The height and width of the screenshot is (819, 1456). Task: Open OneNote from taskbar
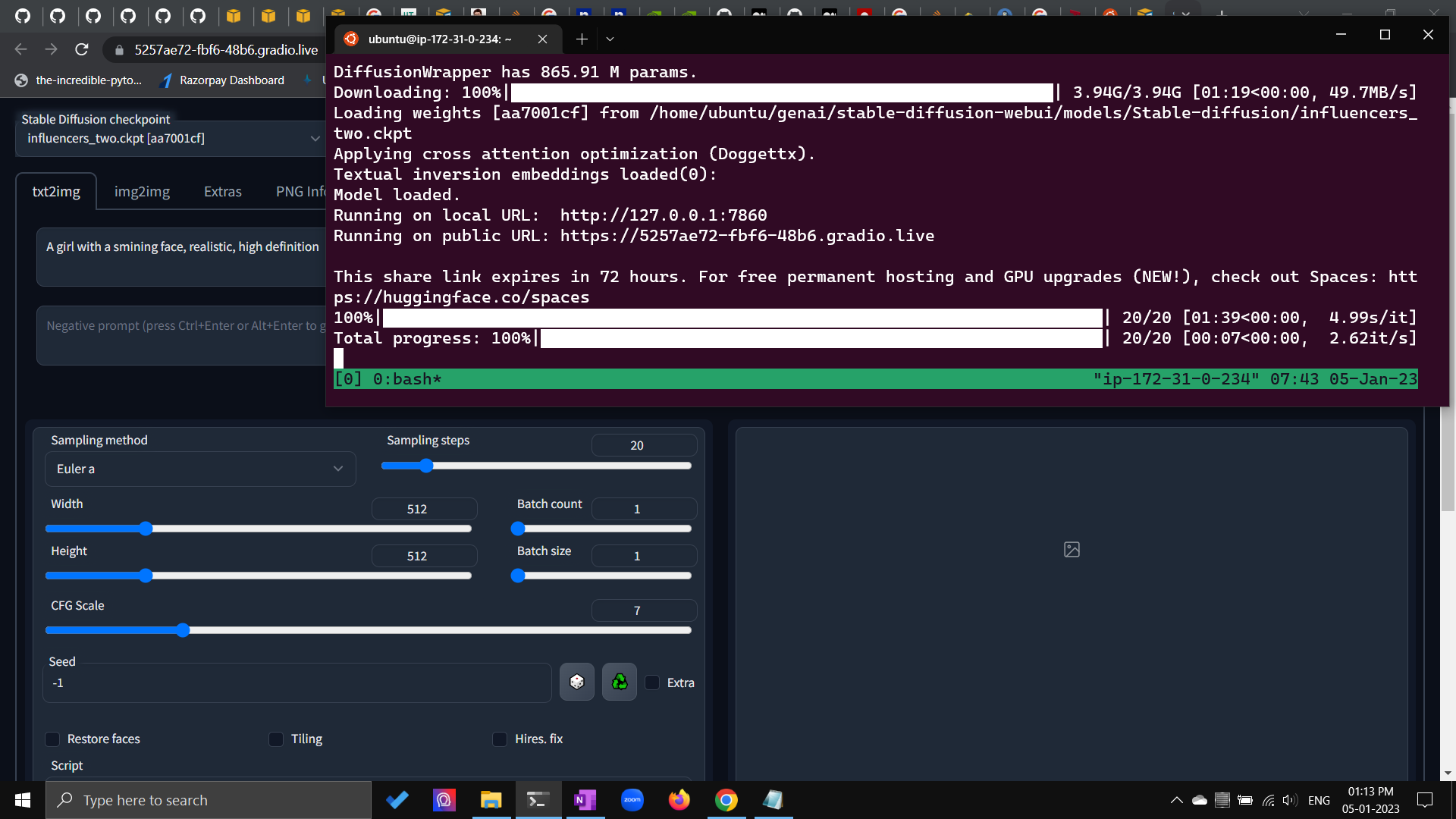click(x=585, y=800)
